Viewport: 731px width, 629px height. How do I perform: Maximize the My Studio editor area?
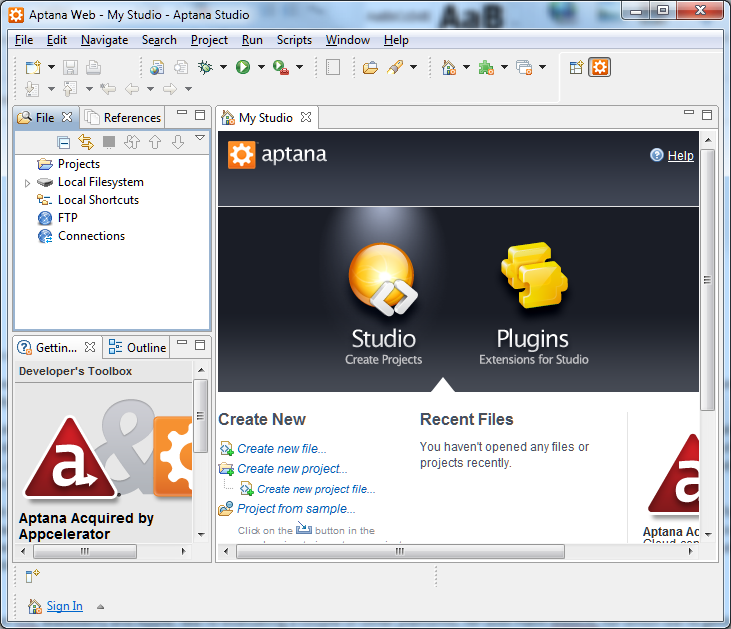click(707, 115)
